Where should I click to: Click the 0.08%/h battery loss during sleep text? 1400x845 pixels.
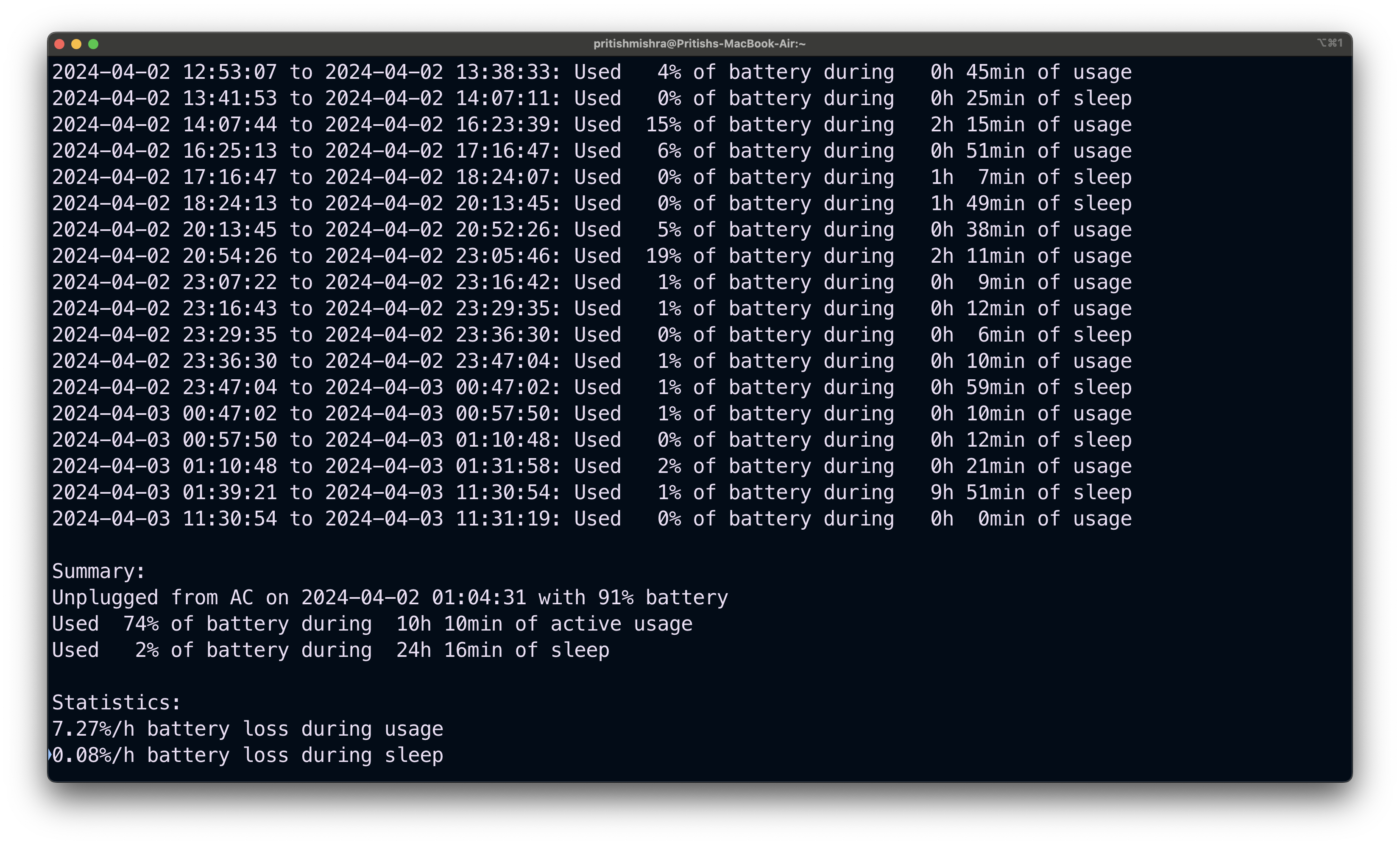click(x=248, y=755)
